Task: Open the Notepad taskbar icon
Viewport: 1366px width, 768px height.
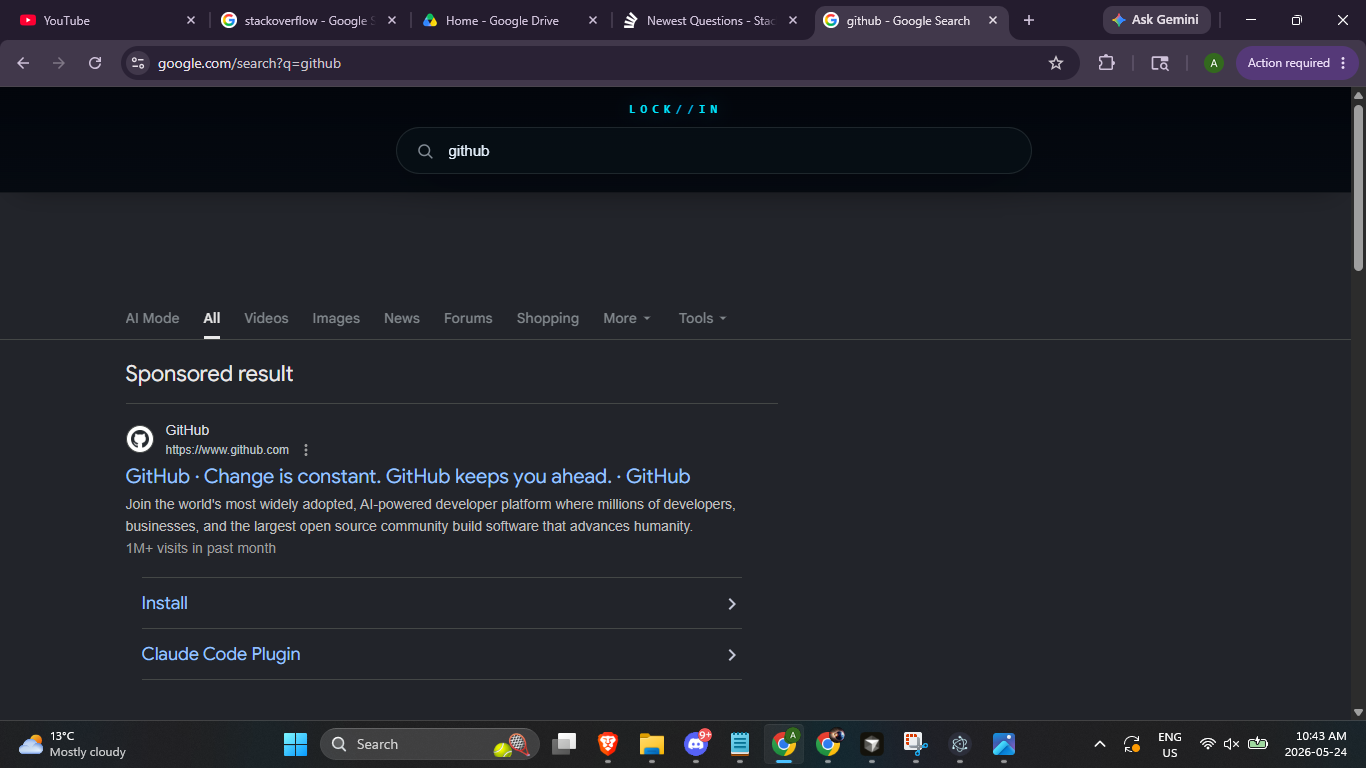Action: [x=740, y=744]
